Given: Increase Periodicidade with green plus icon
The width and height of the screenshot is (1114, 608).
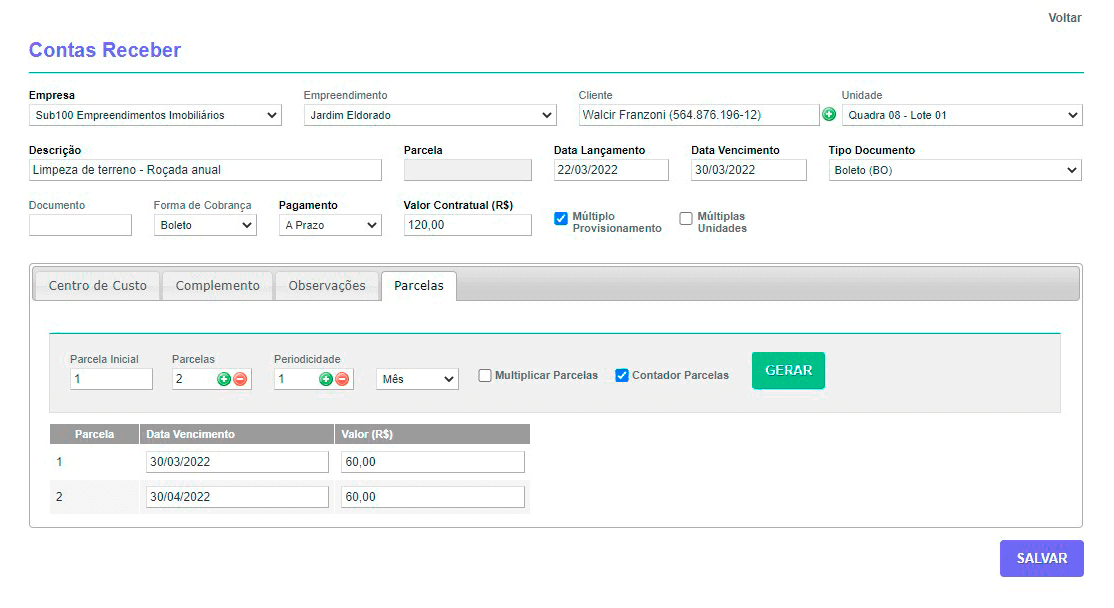Looking at the screenshot, I should (326, 379).
